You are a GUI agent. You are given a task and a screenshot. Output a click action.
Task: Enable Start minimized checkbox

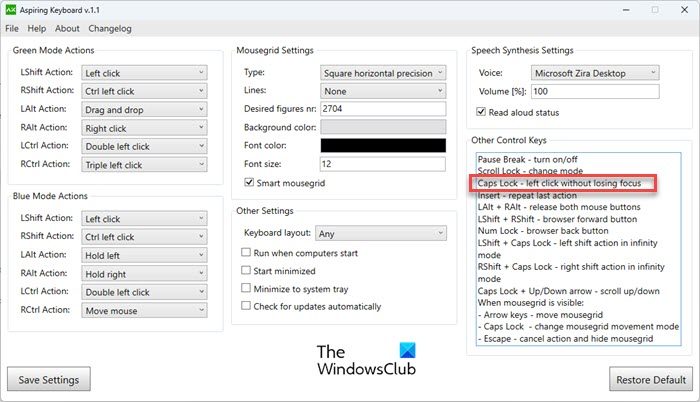pos(246,270)
